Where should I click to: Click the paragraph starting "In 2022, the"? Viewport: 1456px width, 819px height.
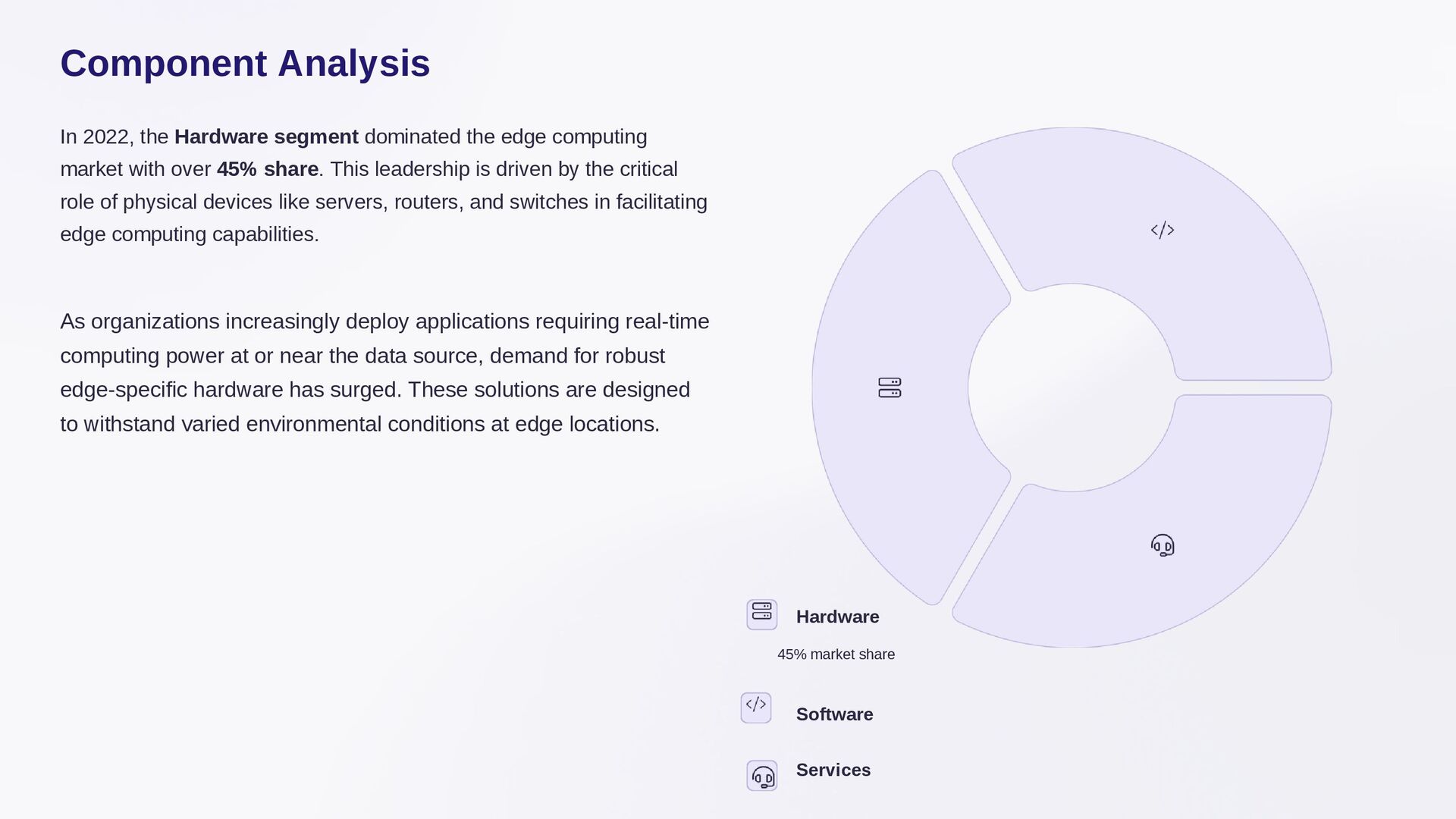tap(384, 185)
